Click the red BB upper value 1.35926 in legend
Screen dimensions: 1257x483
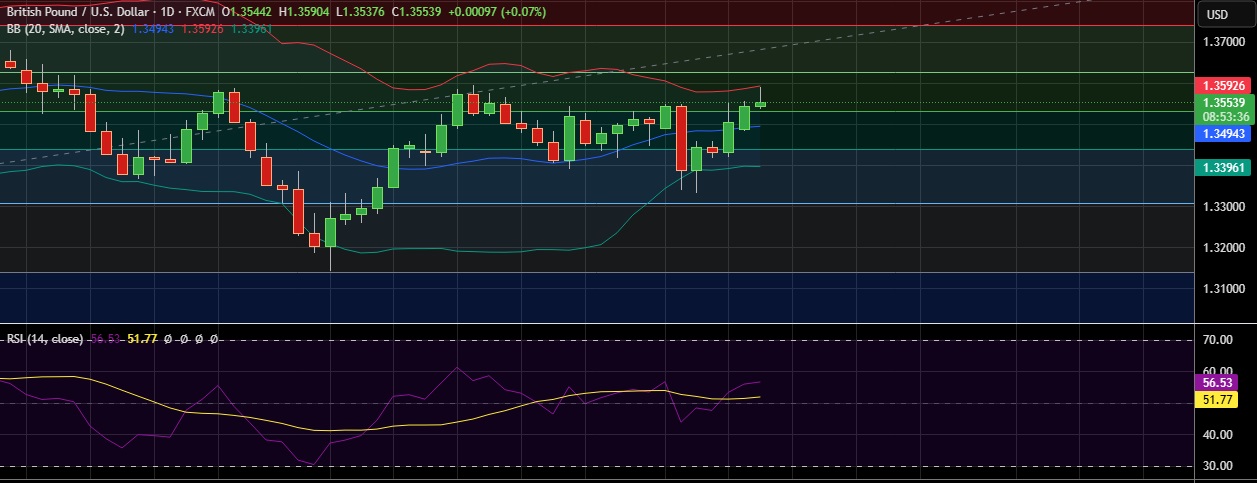(201, 29)
